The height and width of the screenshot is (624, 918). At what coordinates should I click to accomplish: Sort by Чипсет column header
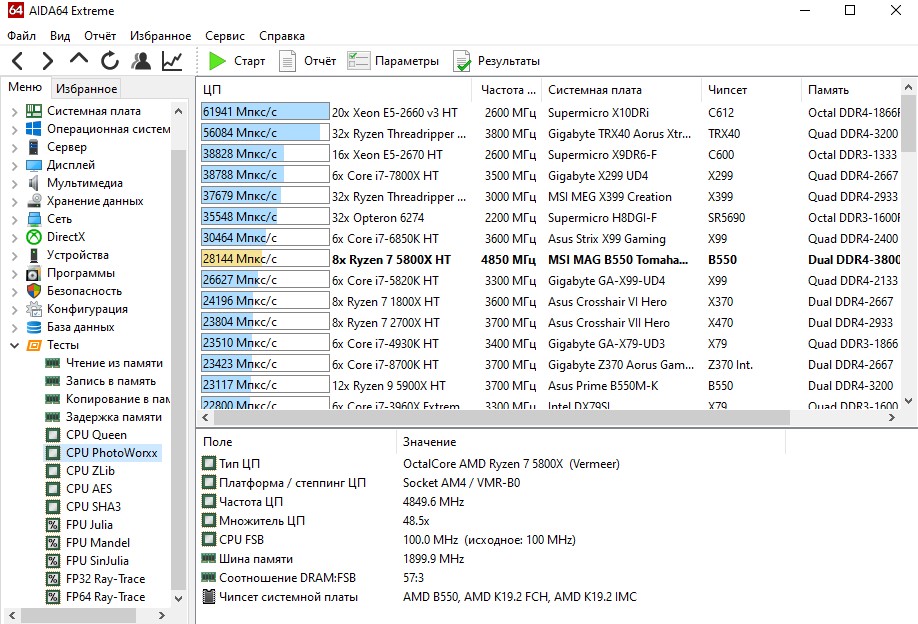(x=751, y=90)
